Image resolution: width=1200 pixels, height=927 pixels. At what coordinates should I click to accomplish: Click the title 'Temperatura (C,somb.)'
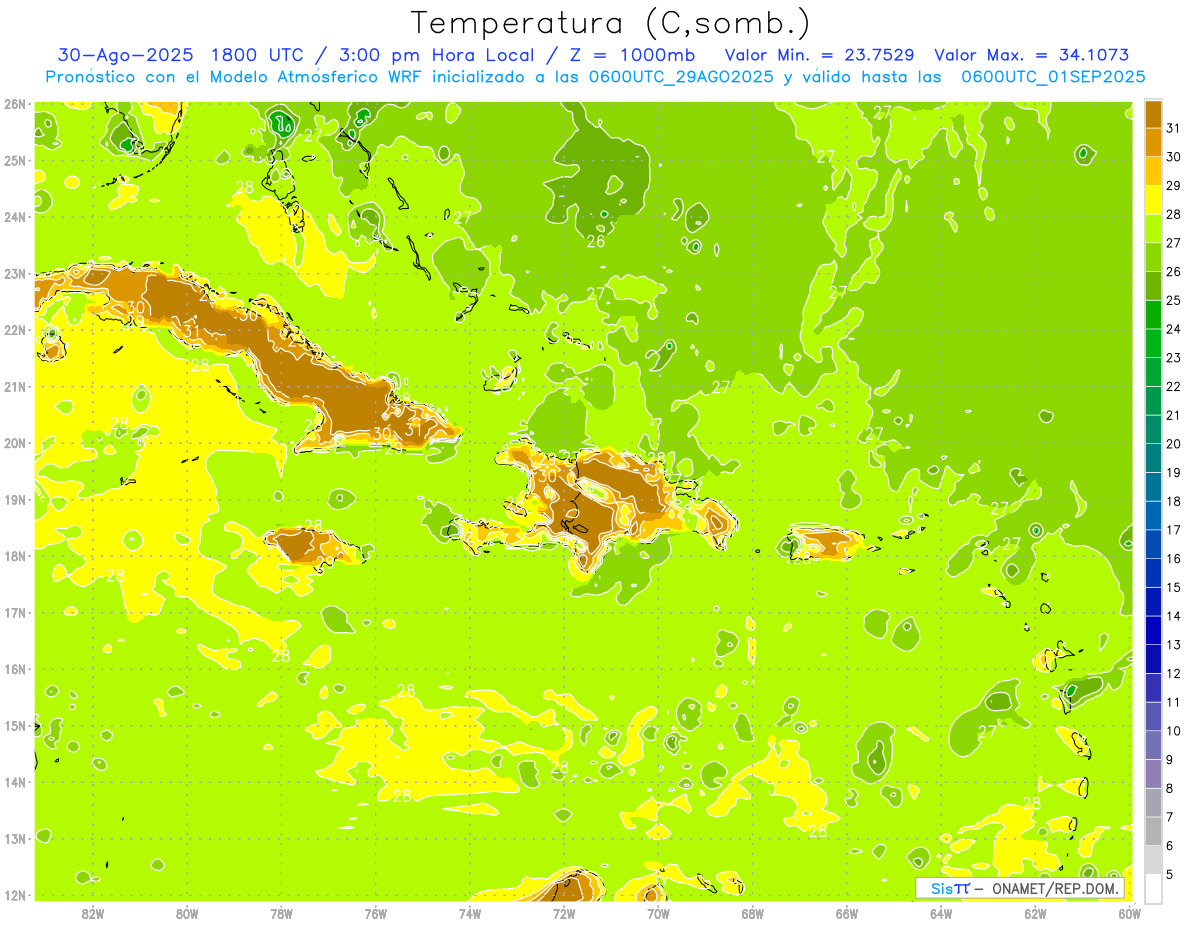(x=611, y=23)
